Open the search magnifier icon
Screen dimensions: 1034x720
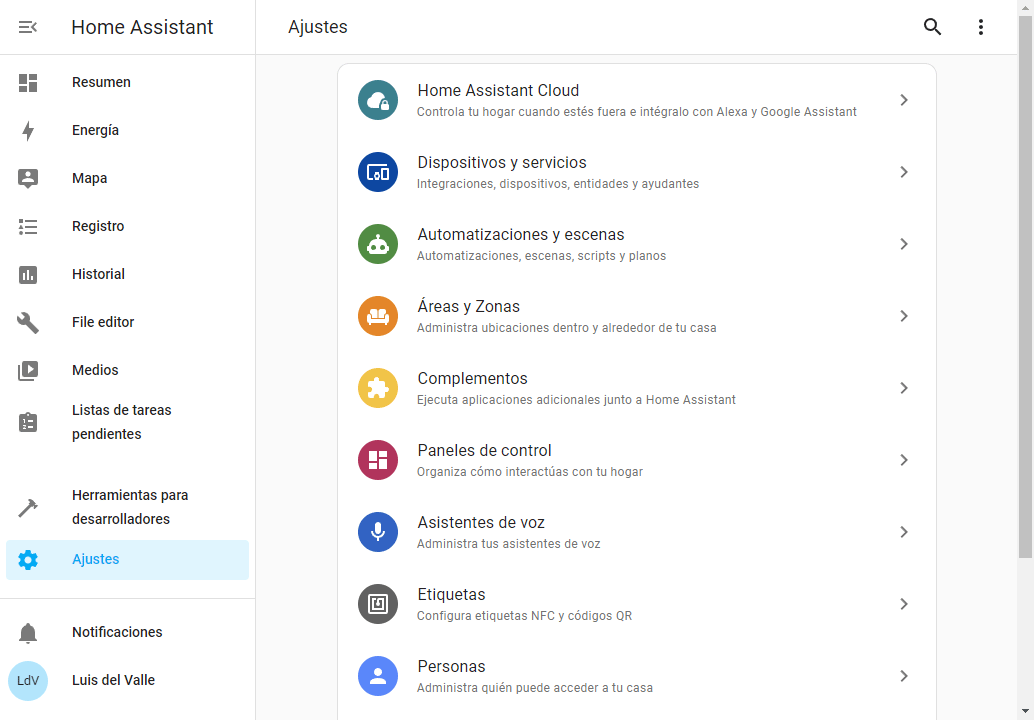pos(932,27)
